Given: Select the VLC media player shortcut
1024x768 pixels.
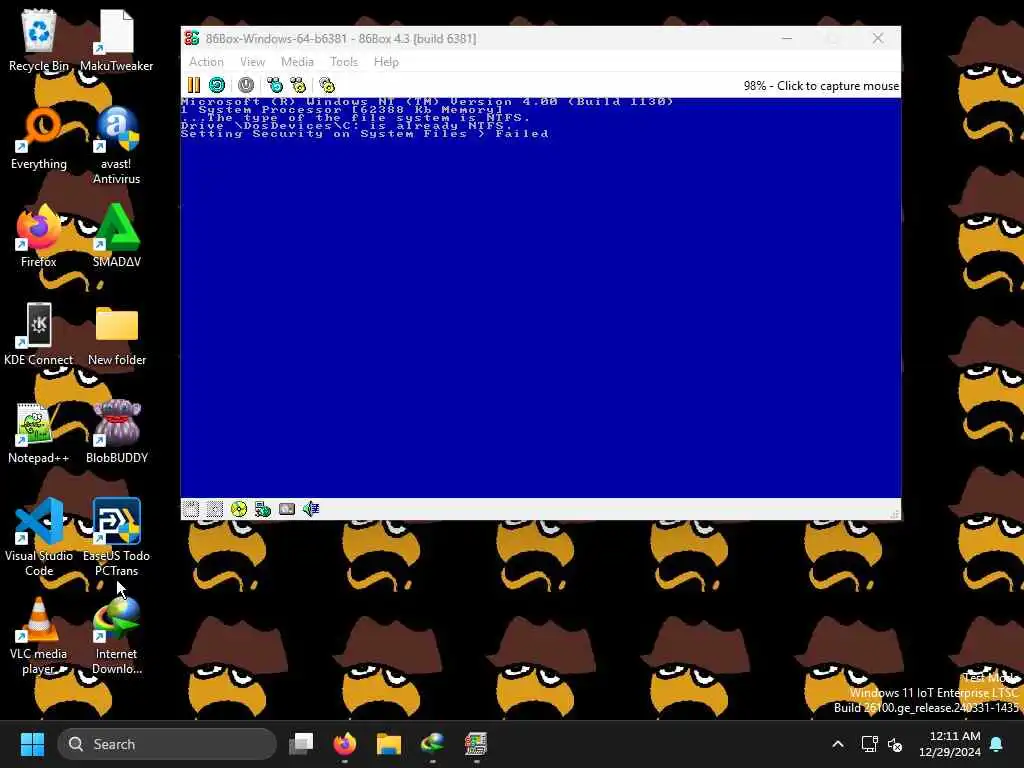Looking at the screenshot, I should (39, 636).
